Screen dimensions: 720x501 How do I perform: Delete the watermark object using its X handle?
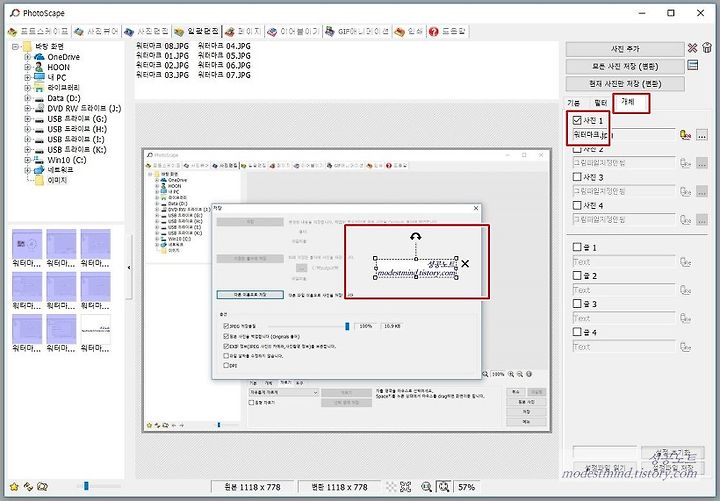click(x=465, y=264)
